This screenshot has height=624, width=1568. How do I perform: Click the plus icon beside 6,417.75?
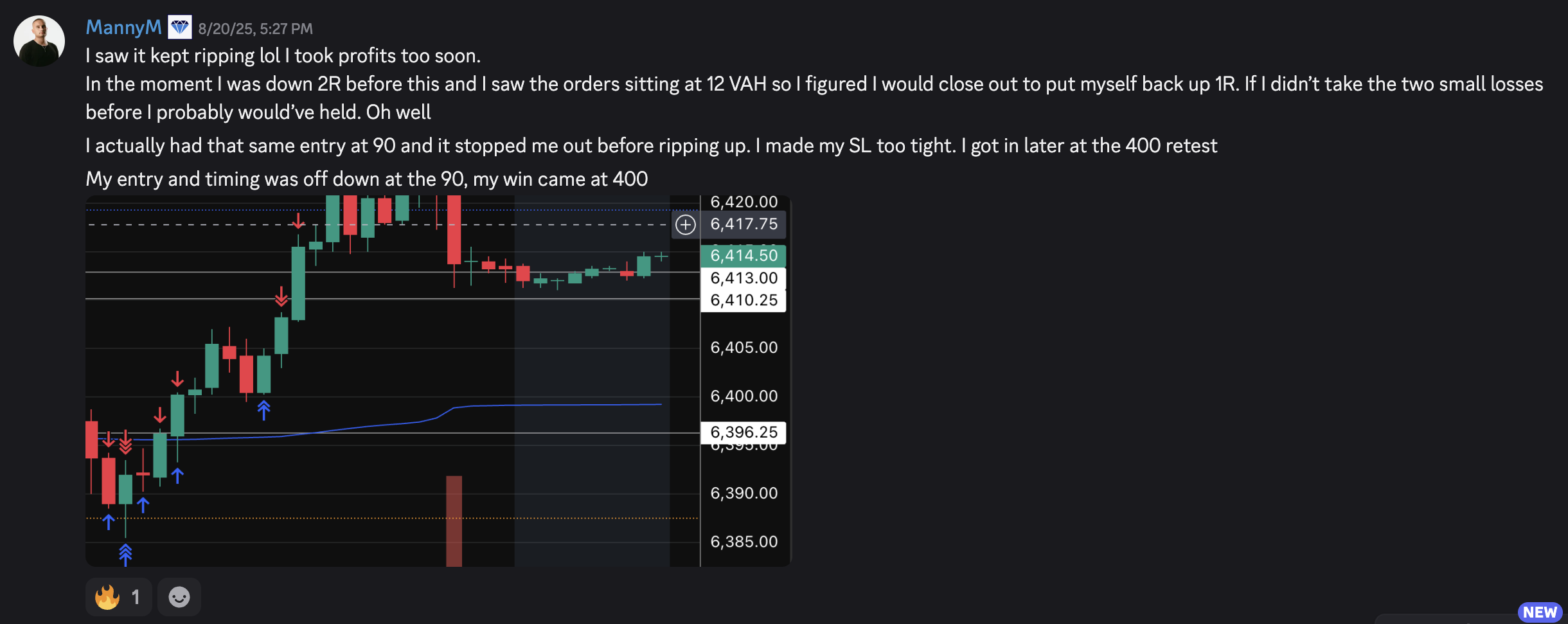point(686,224)
